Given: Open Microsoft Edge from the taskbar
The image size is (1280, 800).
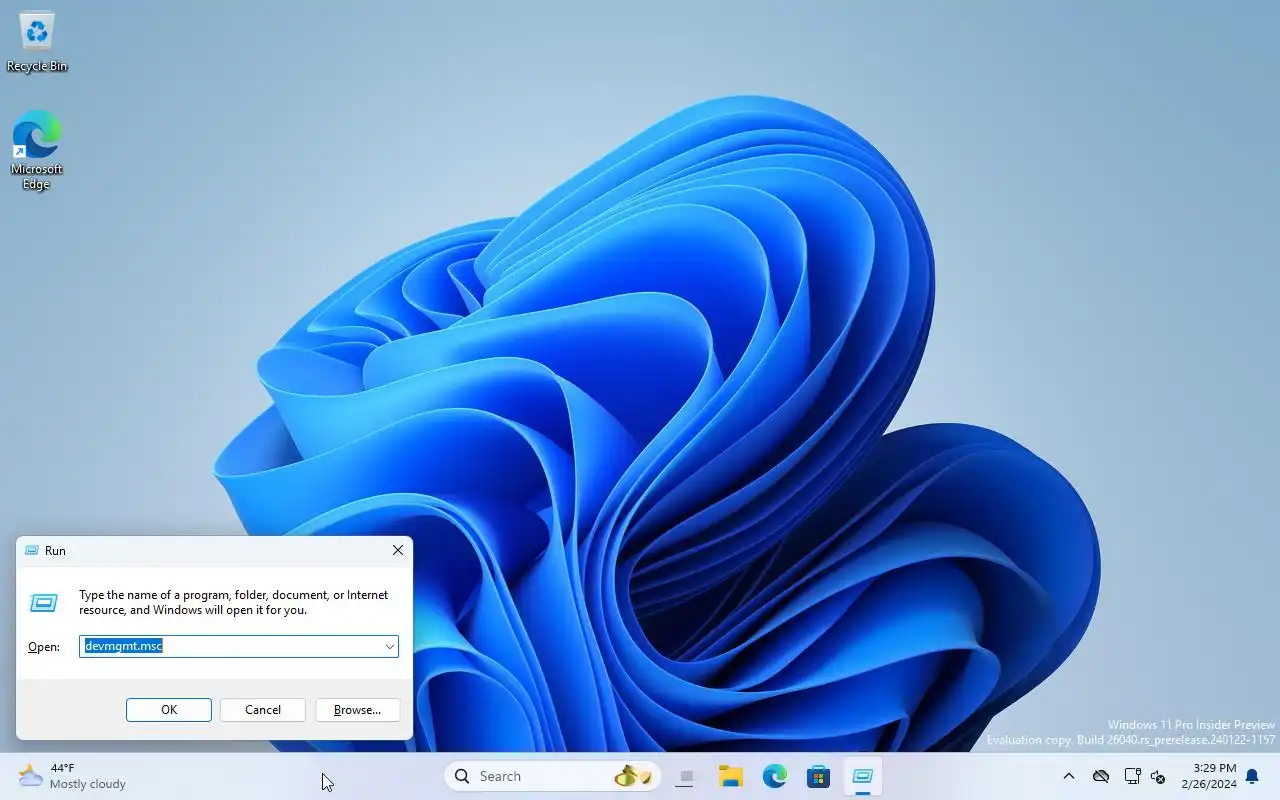Looking at the screenshot, I should (774, 776).
